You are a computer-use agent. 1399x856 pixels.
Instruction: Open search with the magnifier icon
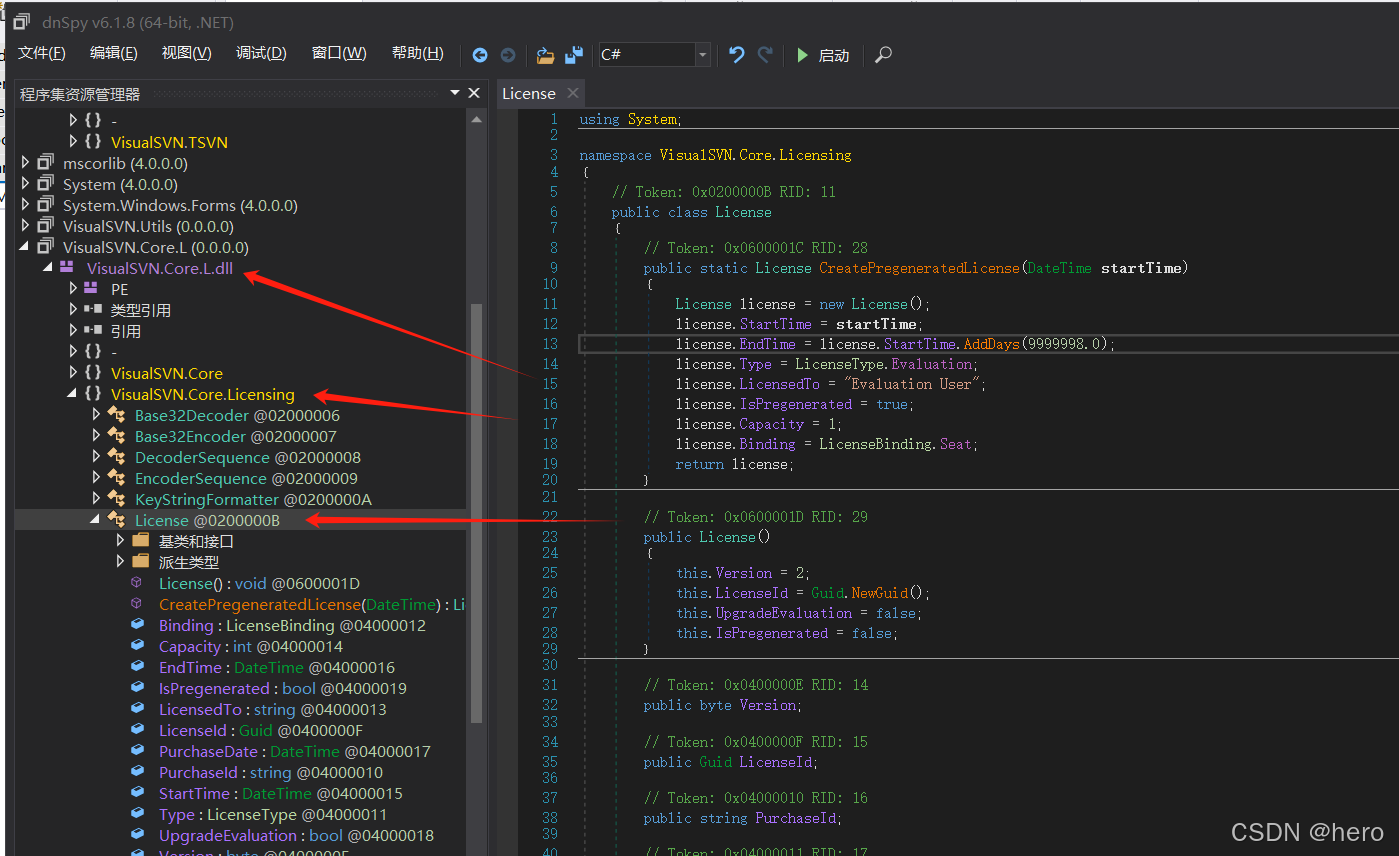[883, 55]
